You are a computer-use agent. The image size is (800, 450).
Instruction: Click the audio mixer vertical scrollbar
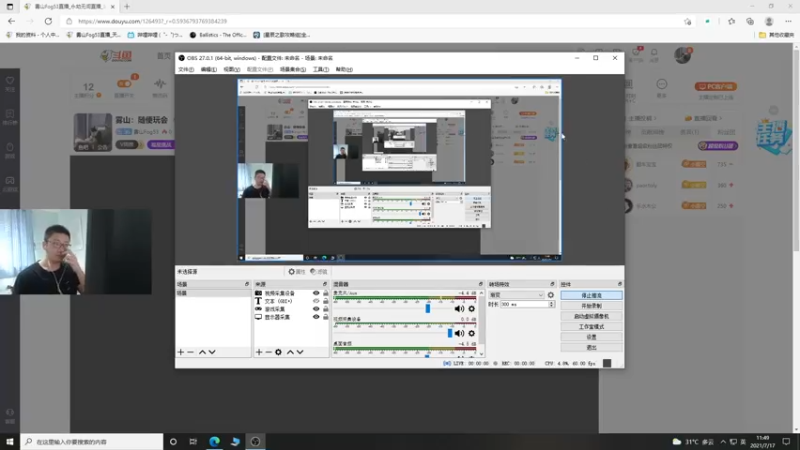point(481,322)
